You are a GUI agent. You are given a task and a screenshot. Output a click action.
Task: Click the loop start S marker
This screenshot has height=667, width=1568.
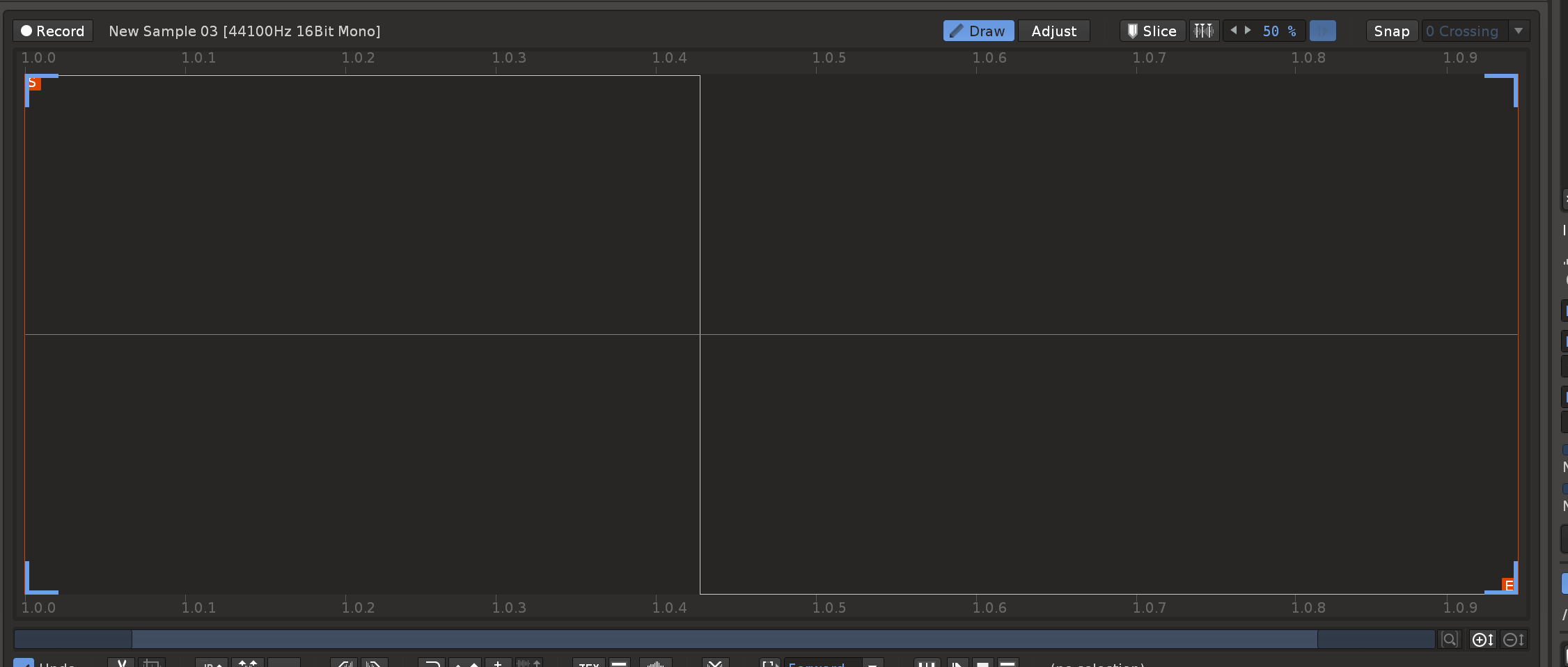click(x=33, y=84)
